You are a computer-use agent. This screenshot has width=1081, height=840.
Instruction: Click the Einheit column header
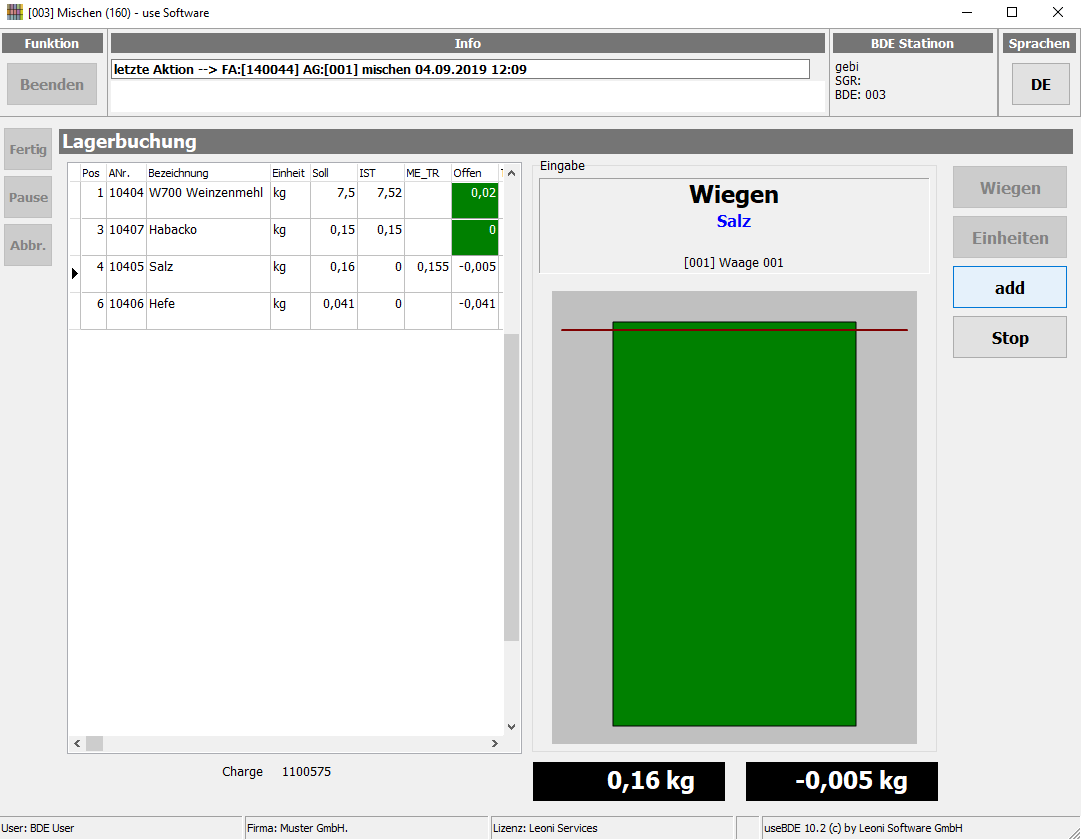tap(288, 173)
